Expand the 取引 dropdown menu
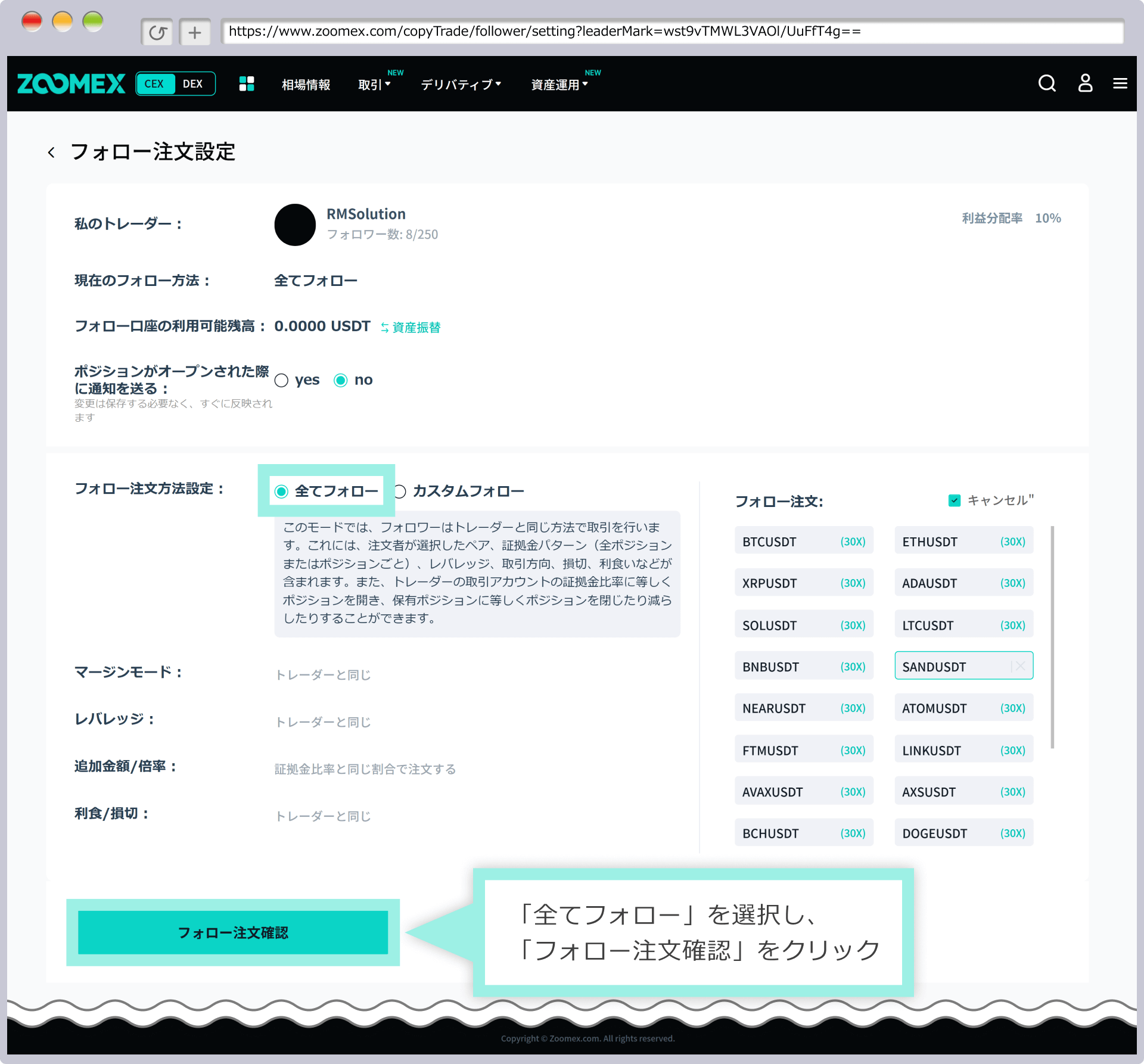The width and height of the screenshot is (1144, 1064). 374,85
